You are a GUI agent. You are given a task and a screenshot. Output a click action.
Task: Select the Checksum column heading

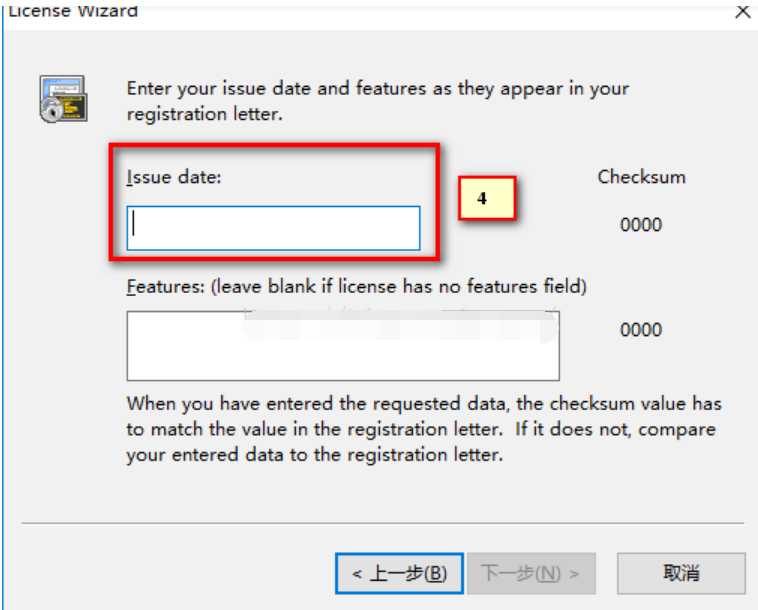[x=641, y=177]
